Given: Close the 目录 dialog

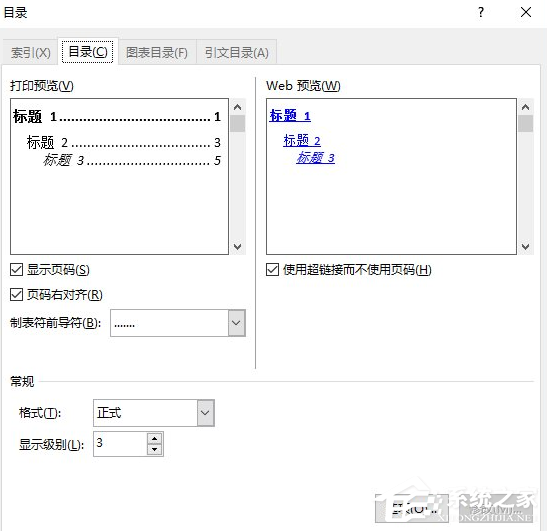Looking at the screenshot, I should point(526,13).
